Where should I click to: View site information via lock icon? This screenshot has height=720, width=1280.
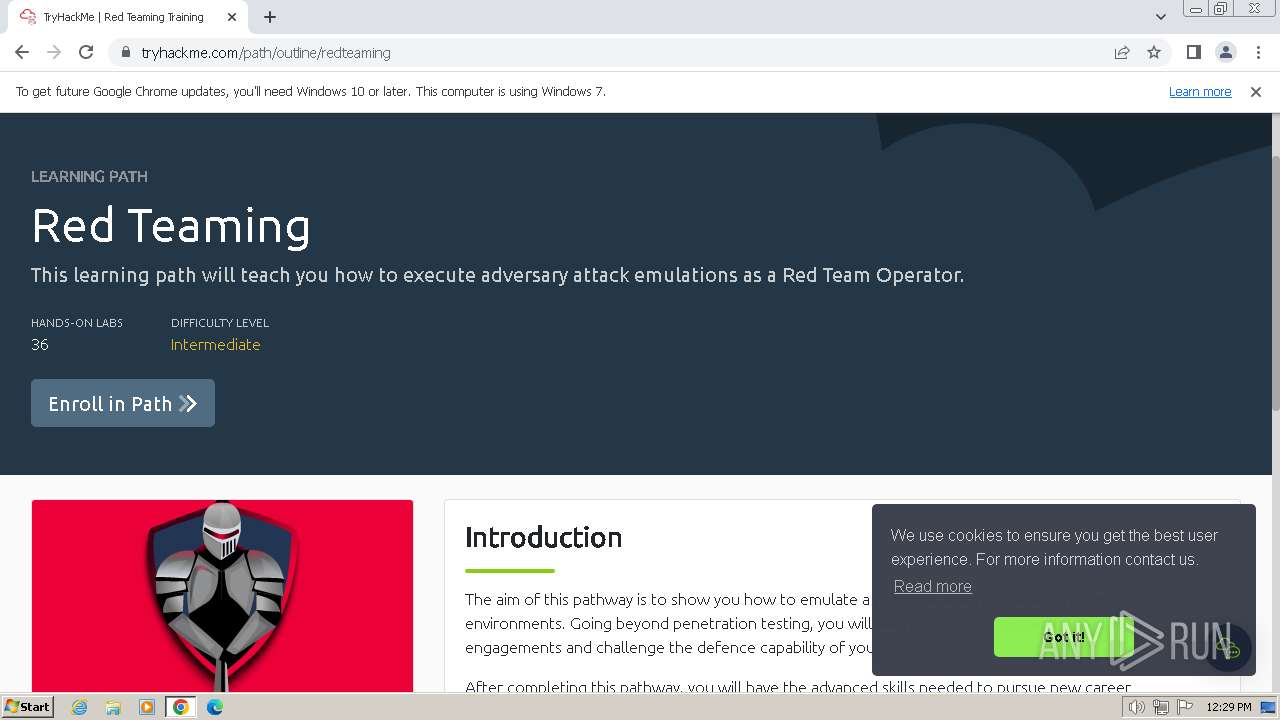125,52
